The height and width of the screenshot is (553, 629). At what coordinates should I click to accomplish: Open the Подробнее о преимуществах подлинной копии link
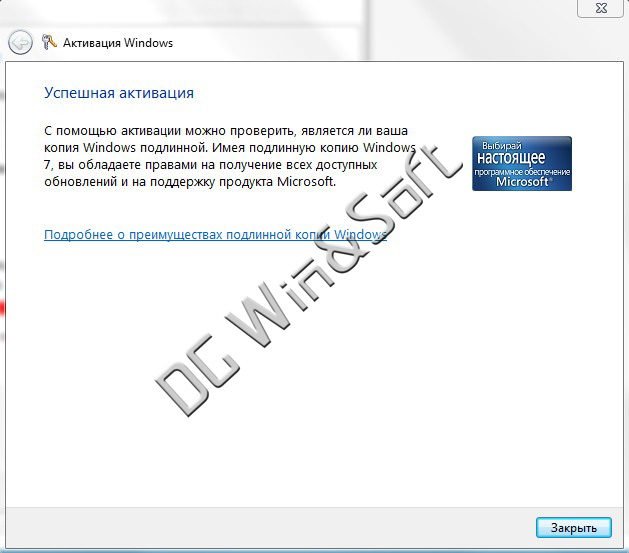pyautogui.click(x=215, y=234)
